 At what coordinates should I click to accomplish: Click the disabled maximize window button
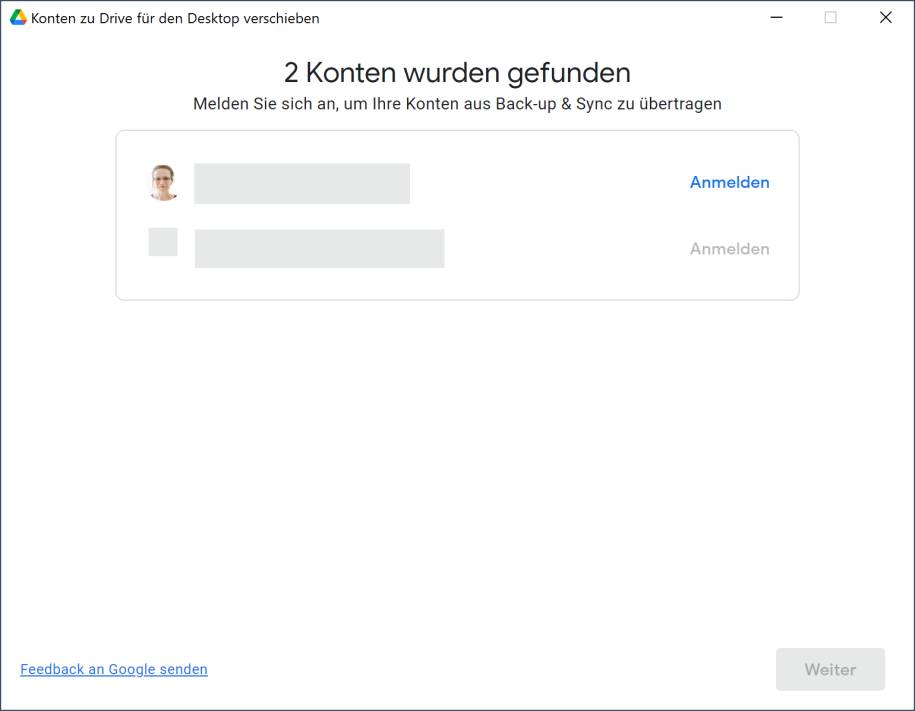[830, 18]
